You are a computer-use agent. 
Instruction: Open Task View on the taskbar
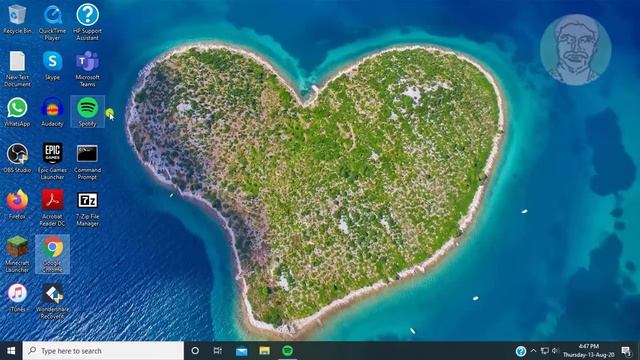tap(218, 351)
